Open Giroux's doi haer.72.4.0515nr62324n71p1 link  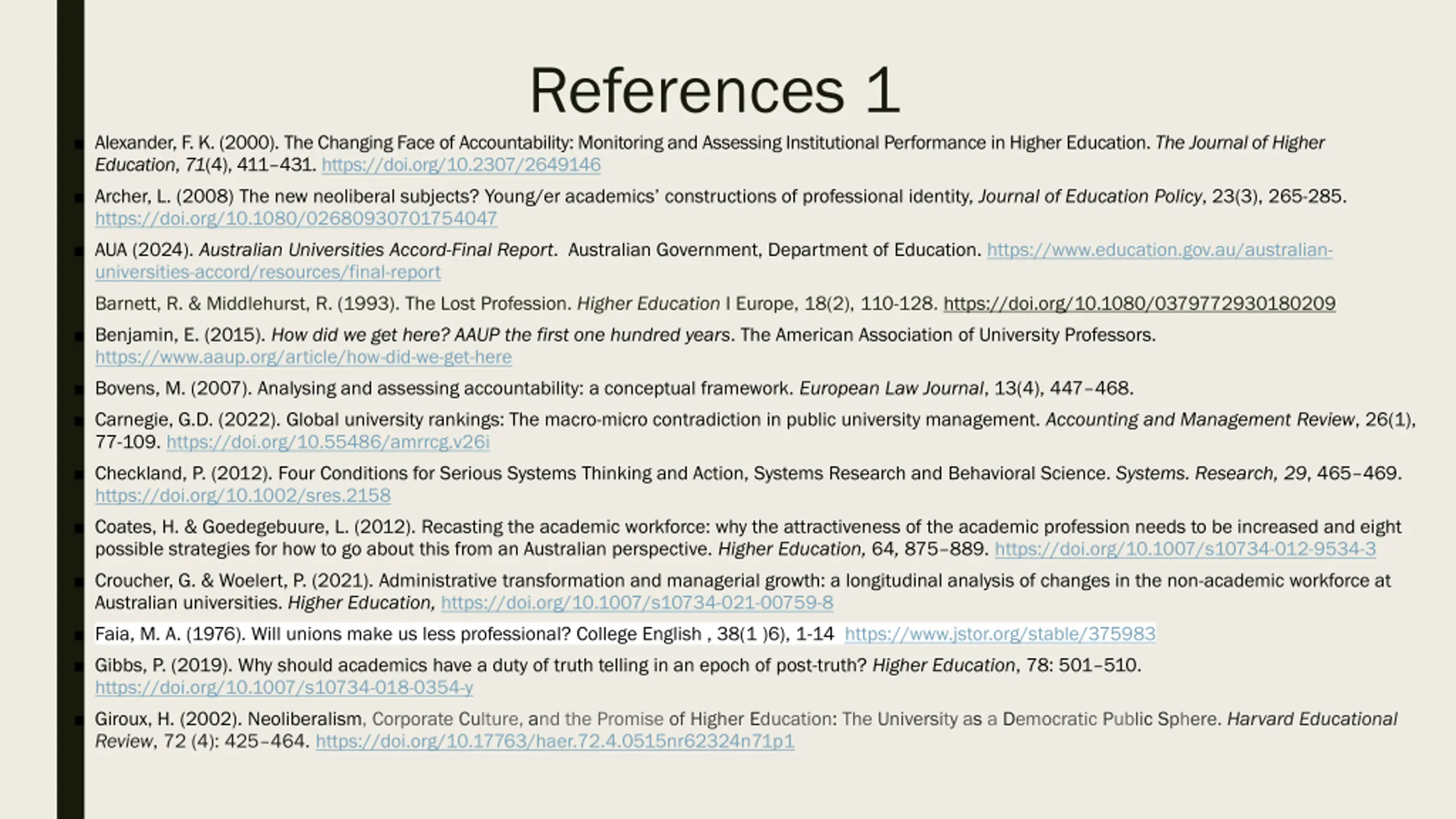pos(555,741)
